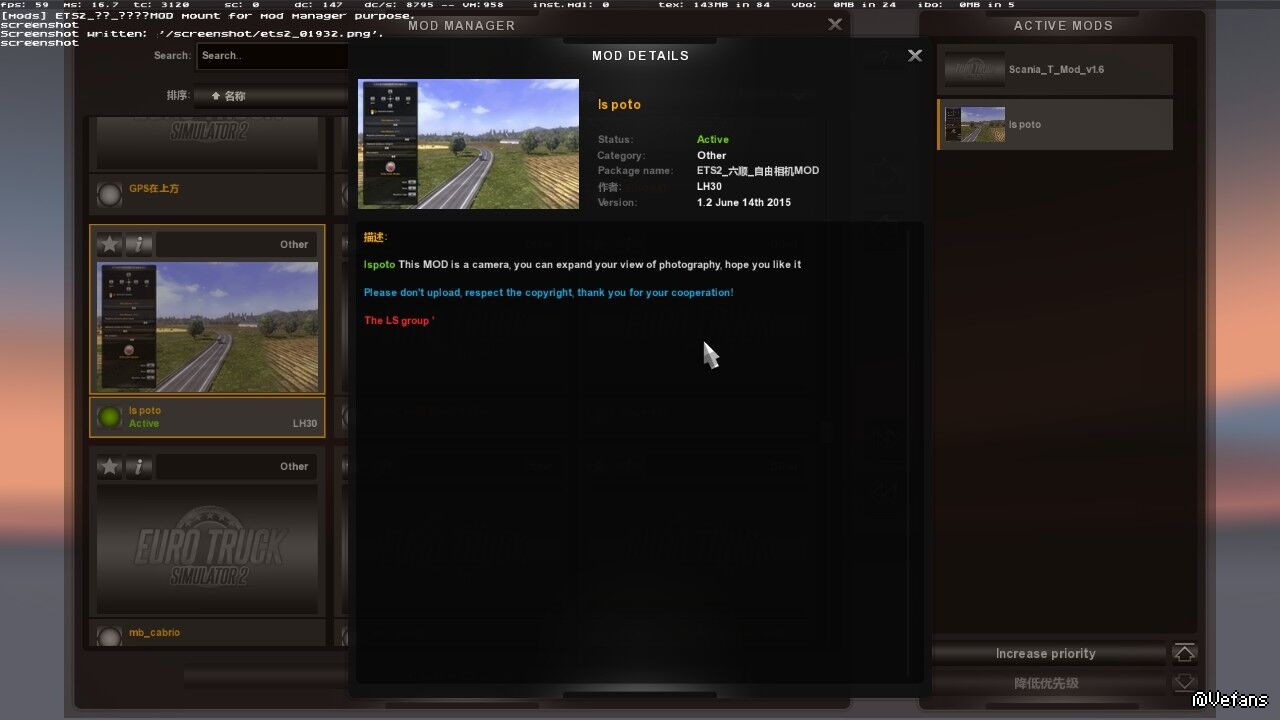Viewport: 1280px width, 720px height.
Task: Click the version text '1.2 June 14th 2015'
Action: coord(744,203)
